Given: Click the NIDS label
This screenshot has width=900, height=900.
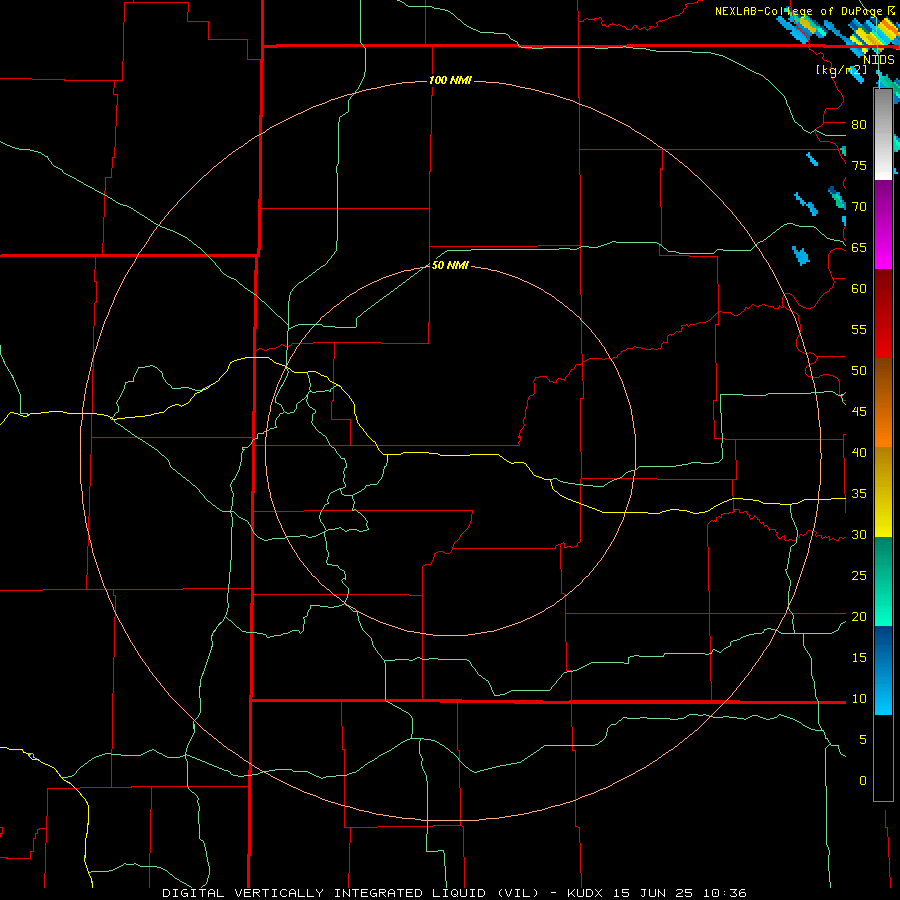Looking at the screenshot, I should pyautogui.click(x=879, y=59).
